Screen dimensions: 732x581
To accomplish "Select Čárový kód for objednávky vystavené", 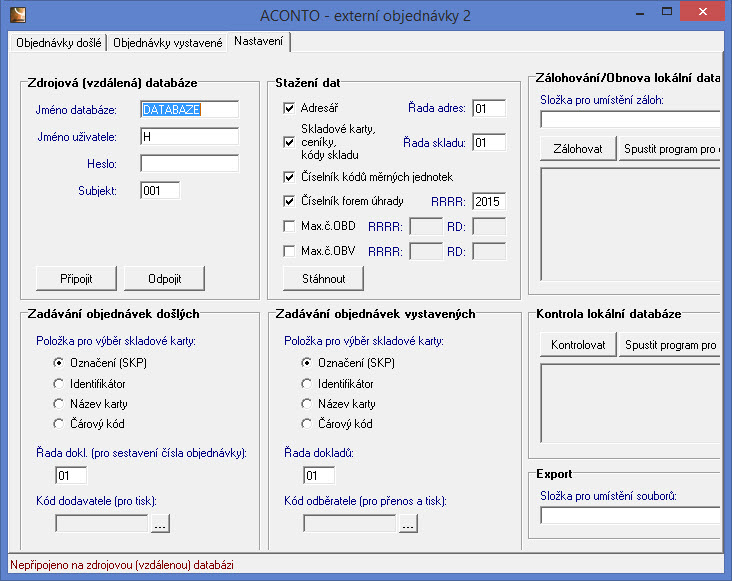I will point(306,424).
